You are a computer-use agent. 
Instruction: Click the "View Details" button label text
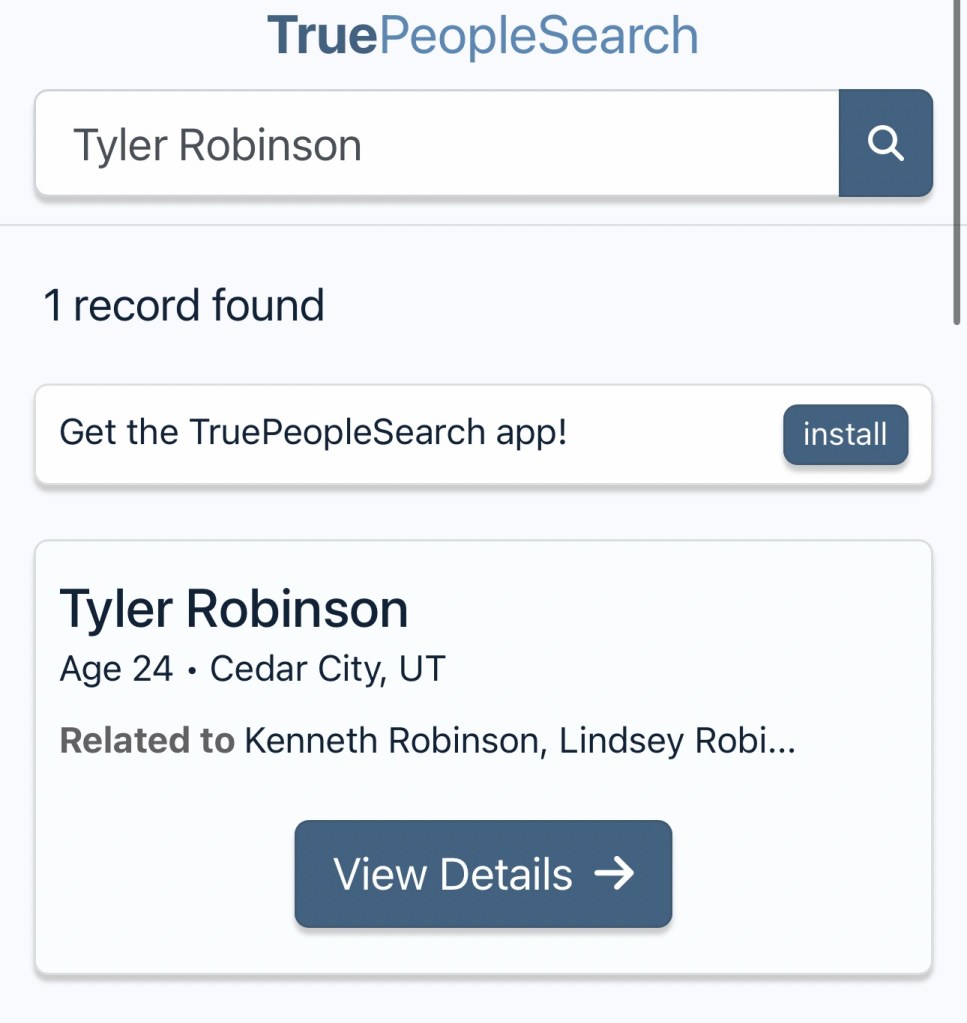click(453, 873)
